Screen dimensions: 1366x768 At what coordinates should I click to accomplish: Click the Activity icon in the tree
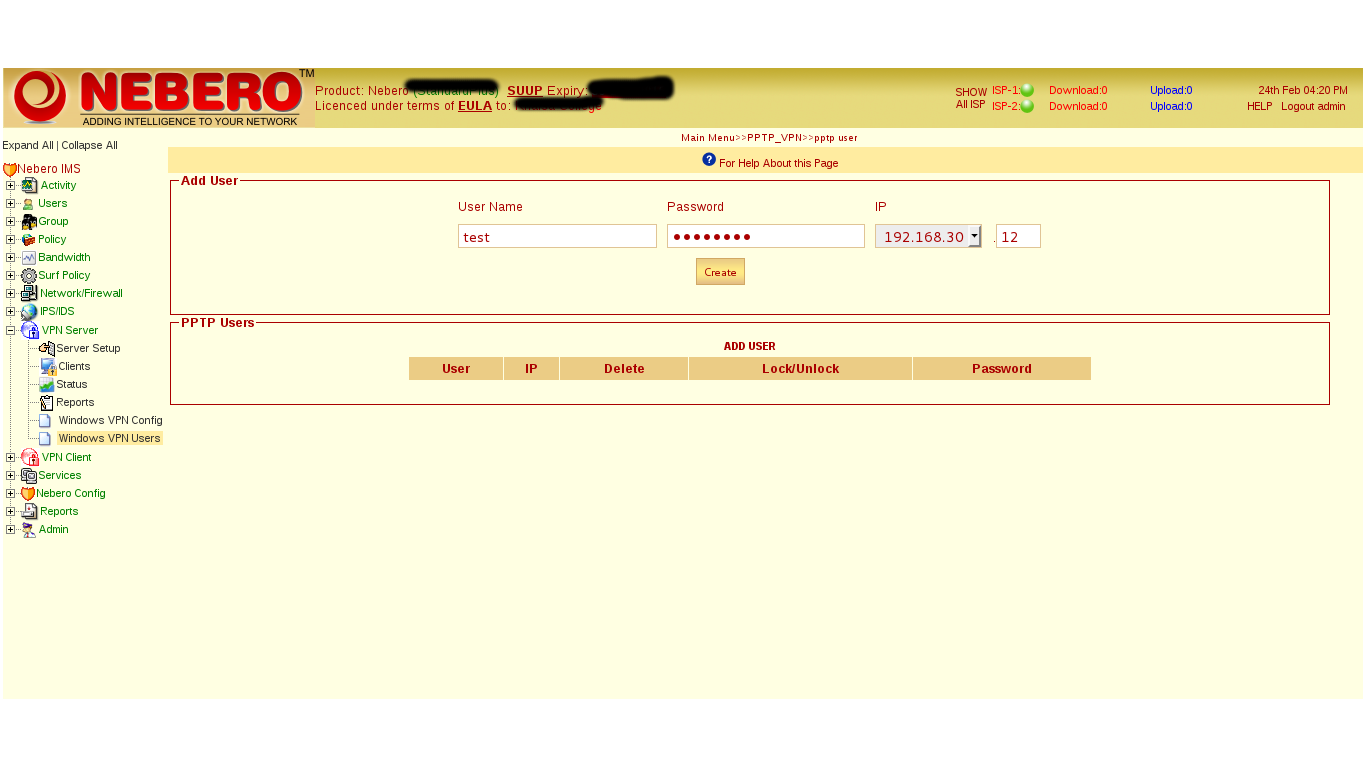[29, 186]
